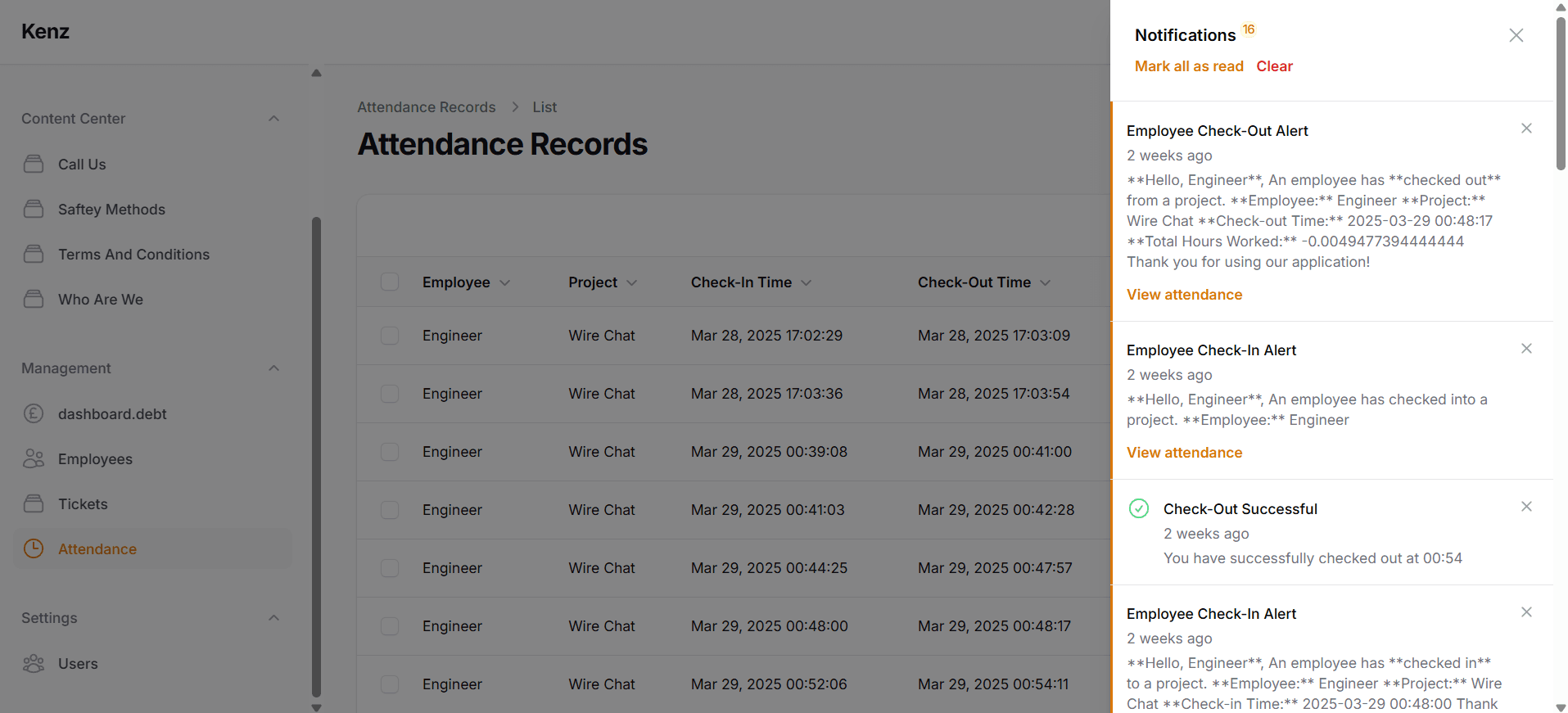The height and width of the screenshot is (713, 1568).
Task: Click the Call Us sidebar icon
Action: click(x=34, y=164)
